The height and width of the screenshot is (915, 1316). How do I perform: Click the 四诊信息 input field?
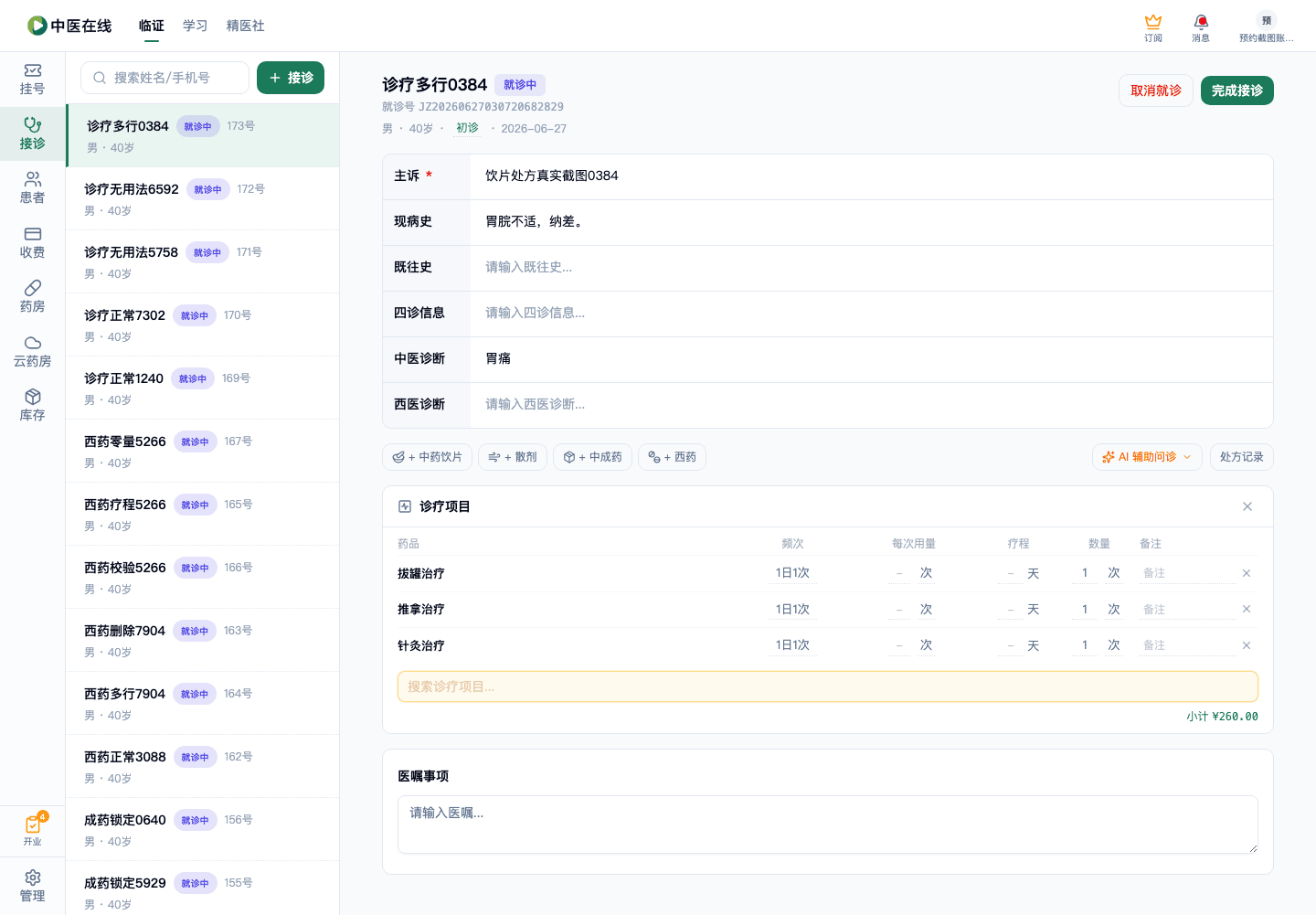[871, 314]
